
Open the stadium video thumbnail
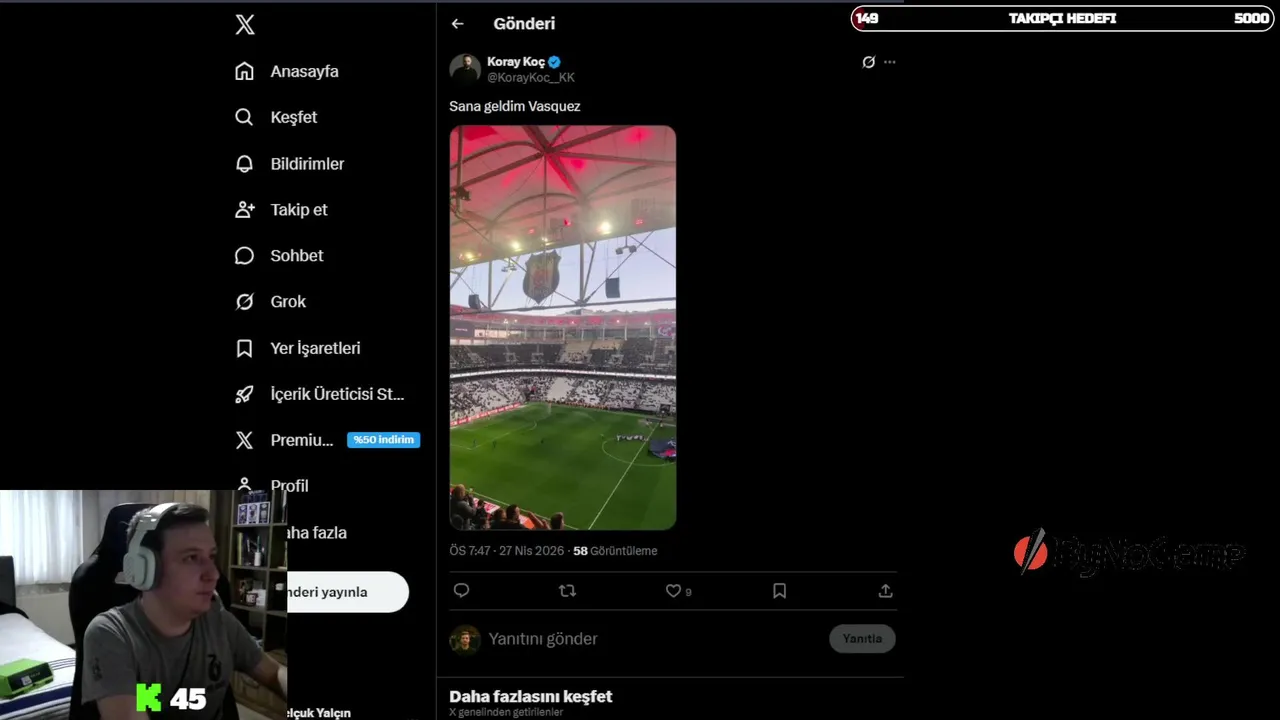(x=563, y=327)
